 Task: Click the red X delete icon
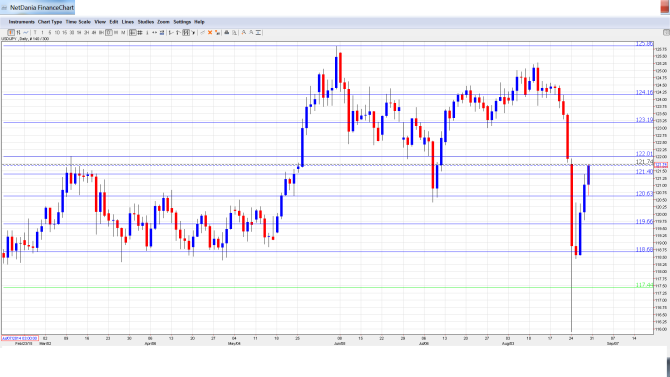210,32
